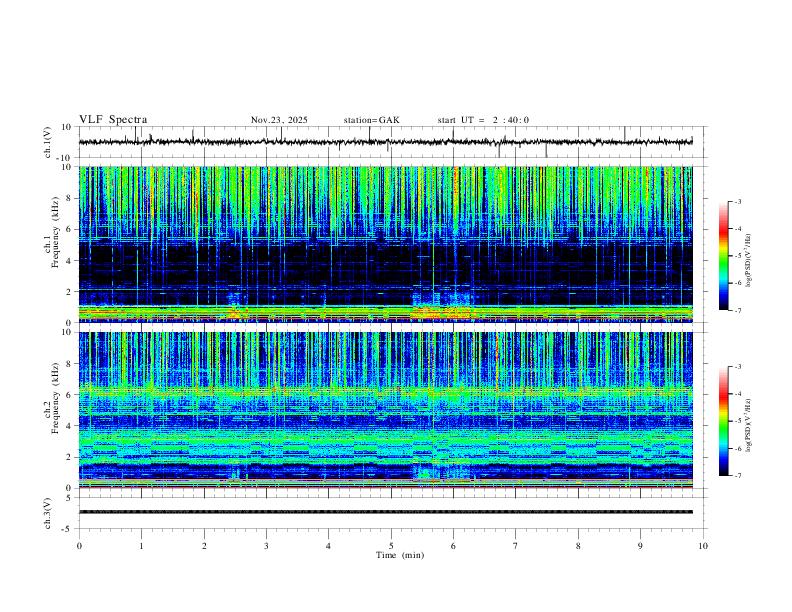Viewport: 792px width, 612px height.
Task: Click time axis tick label "4"
Action: [x=328, y=546]
